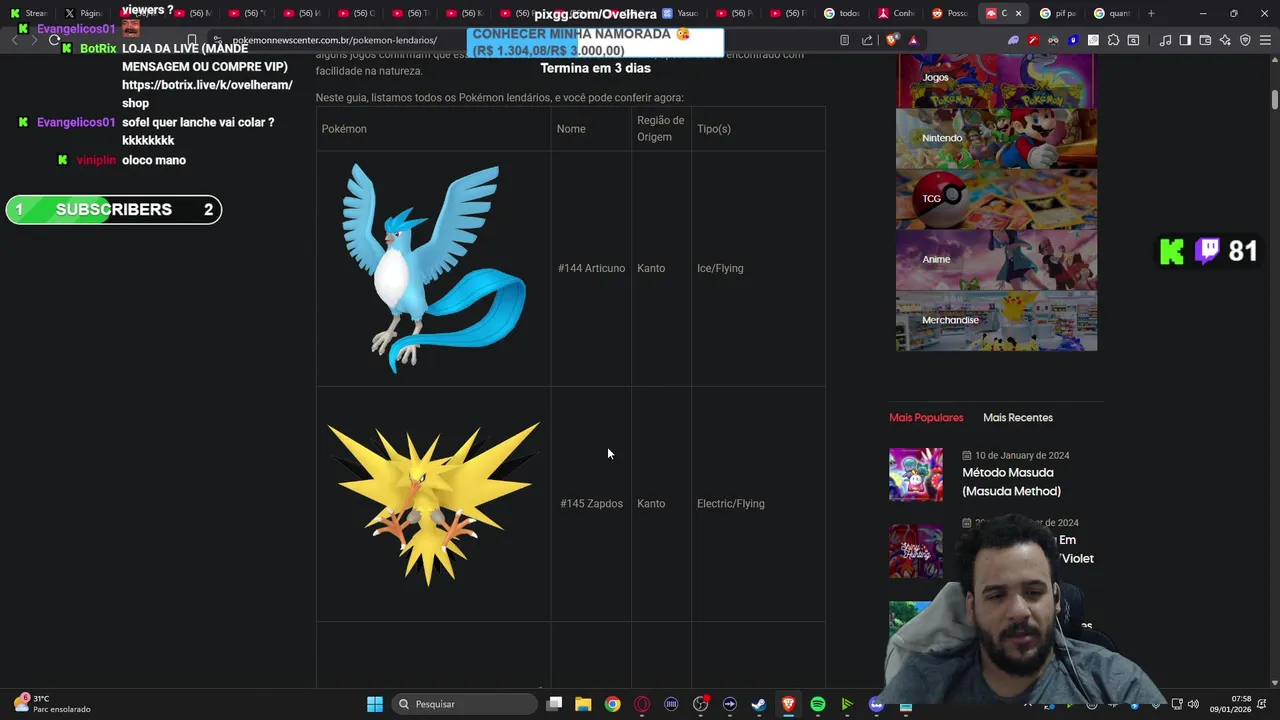Open the Merchandise category banner
The height and width of the screenshot is (720, 1280).
(x=996, y=321)
